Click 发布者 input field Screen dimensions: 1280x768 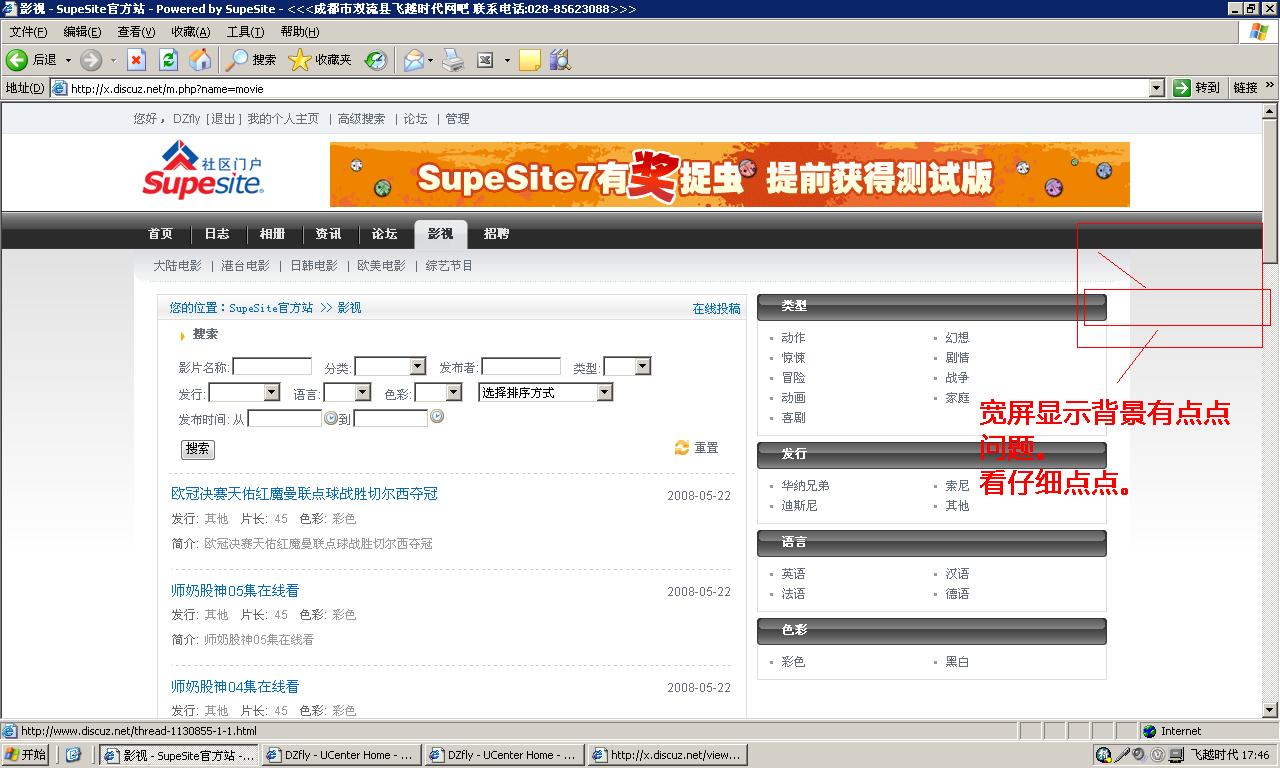coord(521,367)
